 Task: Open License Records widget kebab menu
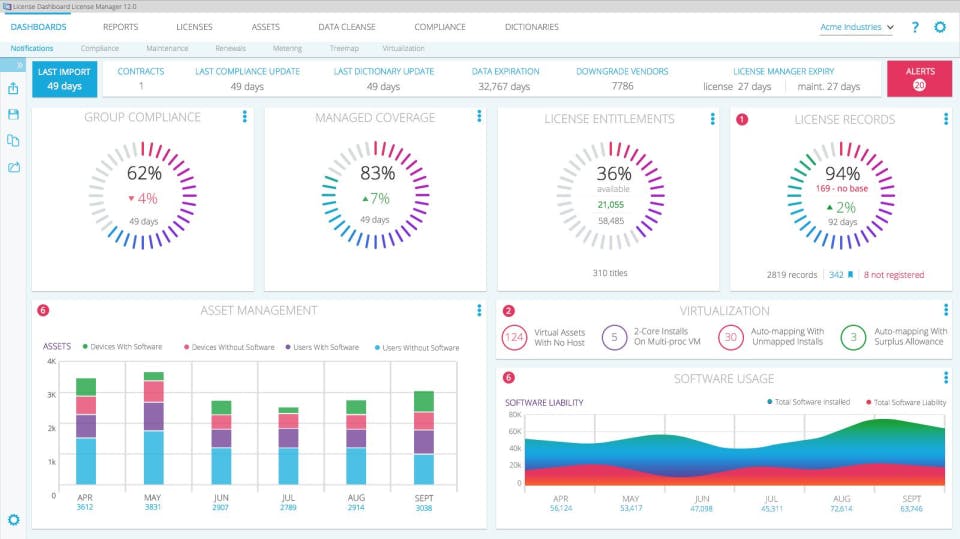pos(946,118)
